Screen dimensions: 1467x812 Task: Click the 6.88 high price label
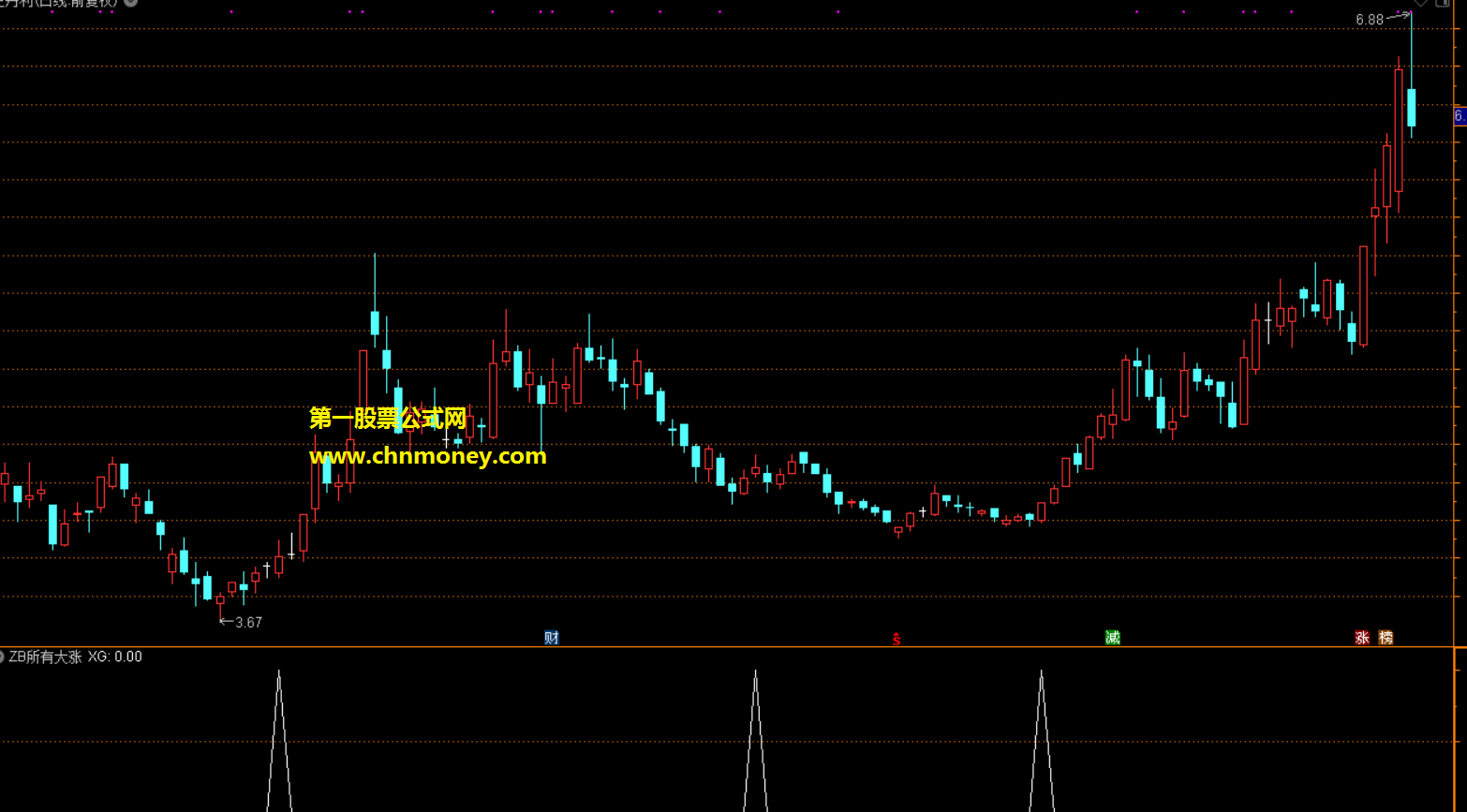[1369, 20]
